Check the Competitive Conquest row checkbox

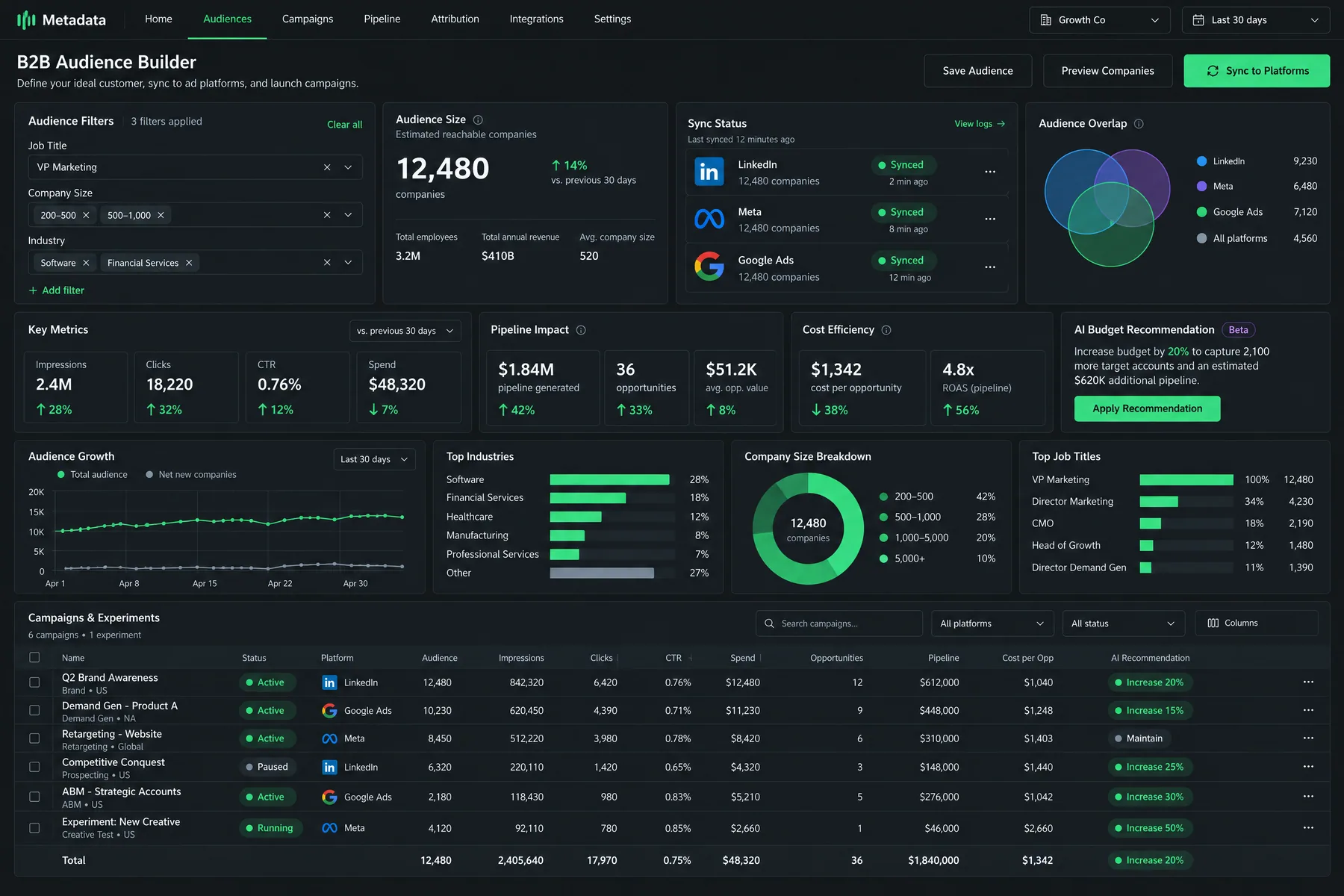point(34,767)
